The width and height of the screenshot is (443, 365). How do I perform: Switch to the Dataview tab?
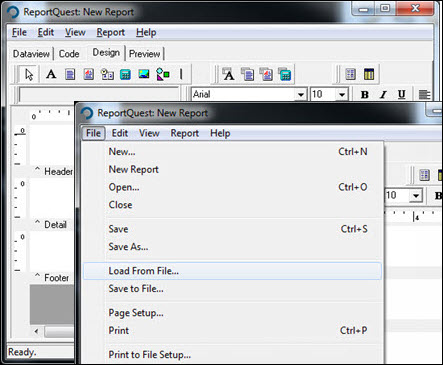[31, 54]
